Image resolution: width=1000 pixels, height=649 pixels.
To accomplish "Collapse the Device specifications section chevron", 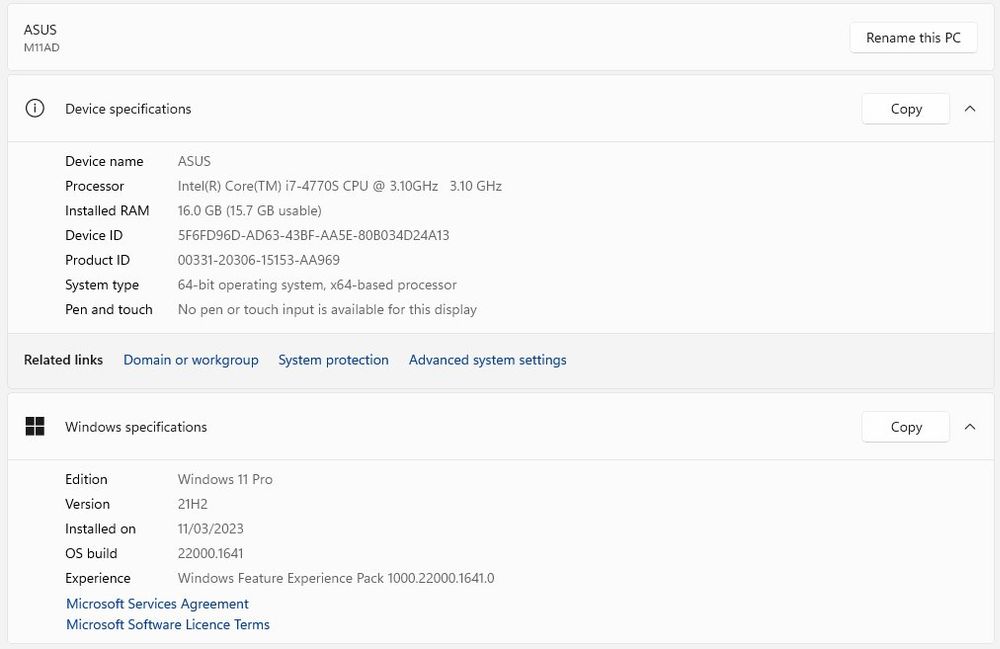I will point(969,108).
